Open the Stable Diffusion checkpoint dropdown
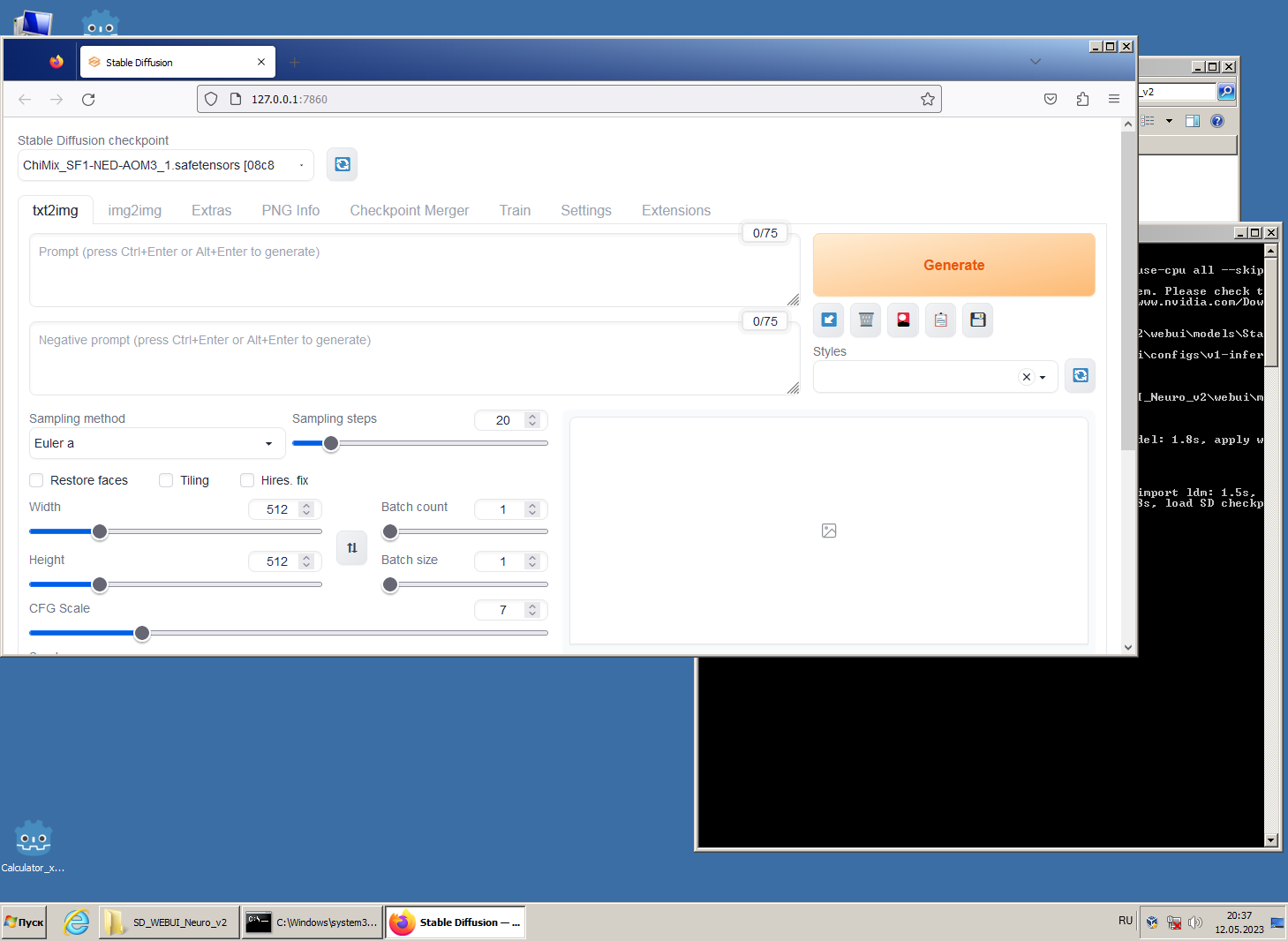Image resolution: width=1288 pixels, height=941 pixels. pyautogui.click(x=166, y=165)
